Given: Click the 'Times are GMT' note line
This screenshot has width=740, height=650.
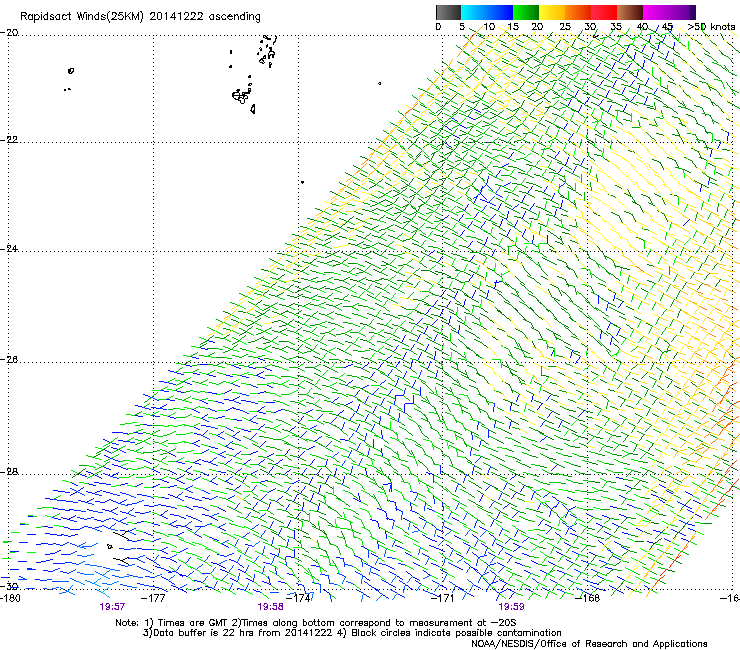Looking at the screenshot, I should [x=316, y=623].
